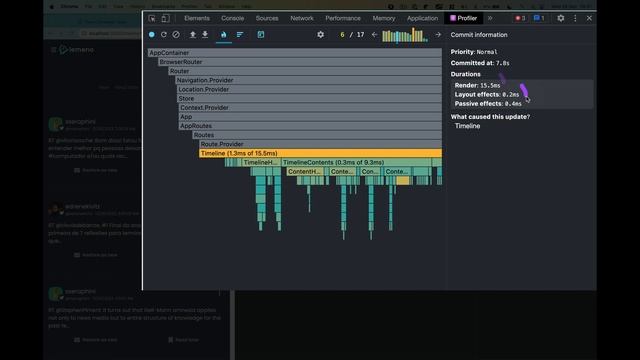The height and width of the screenshot is (360, 640).
Task: Open DevTools settings gear
Action: (x=561, y=18)
